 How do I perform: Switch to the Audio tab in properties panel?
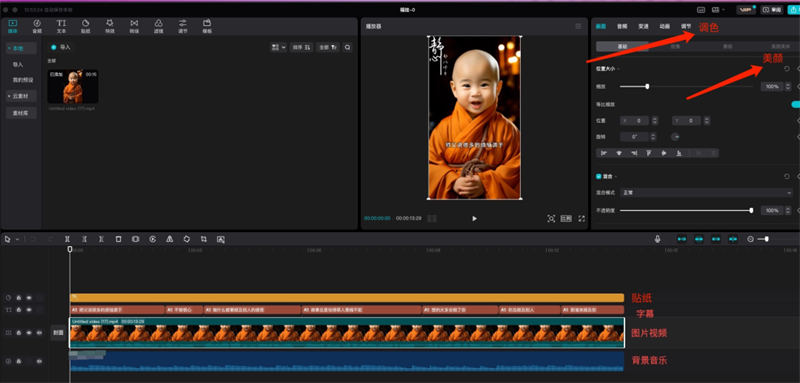621,26
